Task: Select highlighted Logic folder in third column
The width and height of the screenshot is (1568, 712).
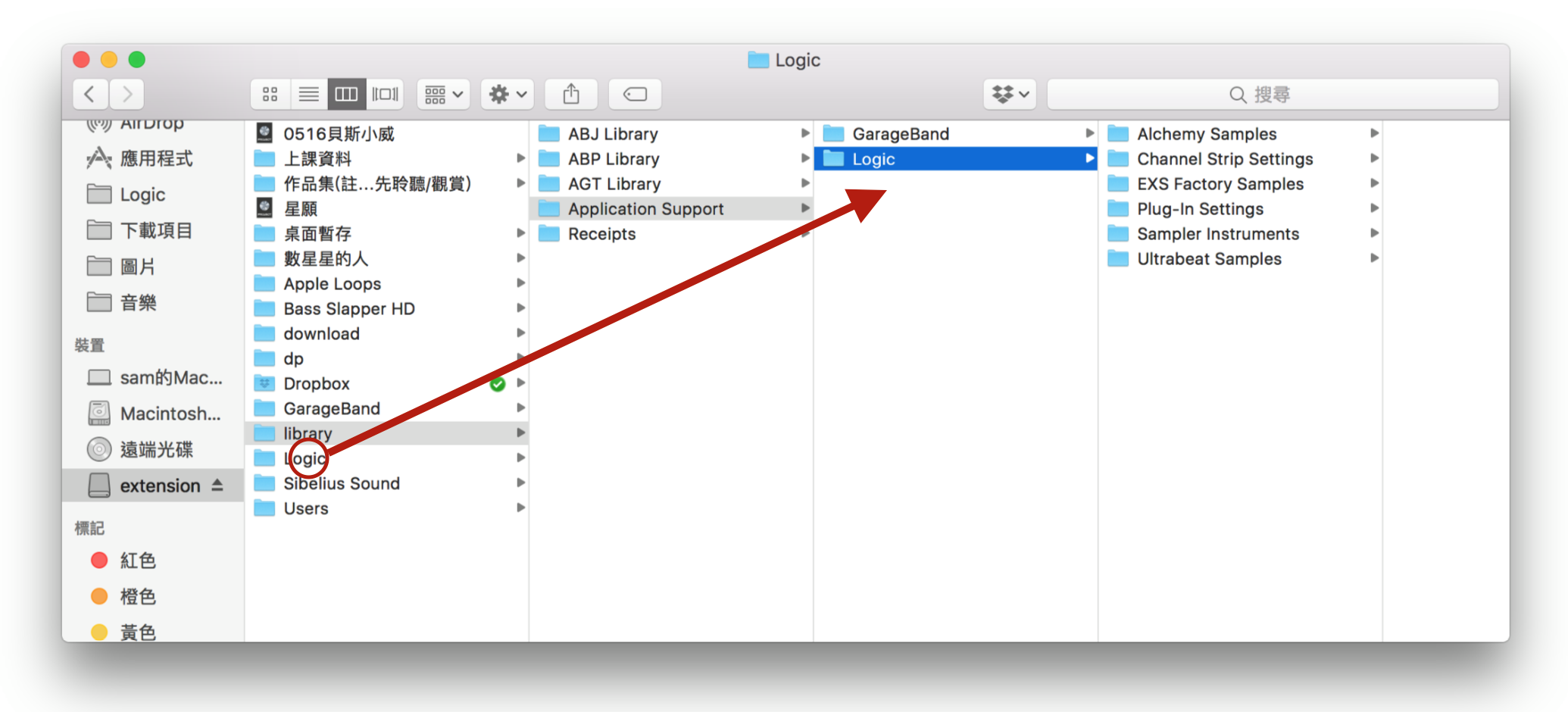Action: [x=956, y=159]
